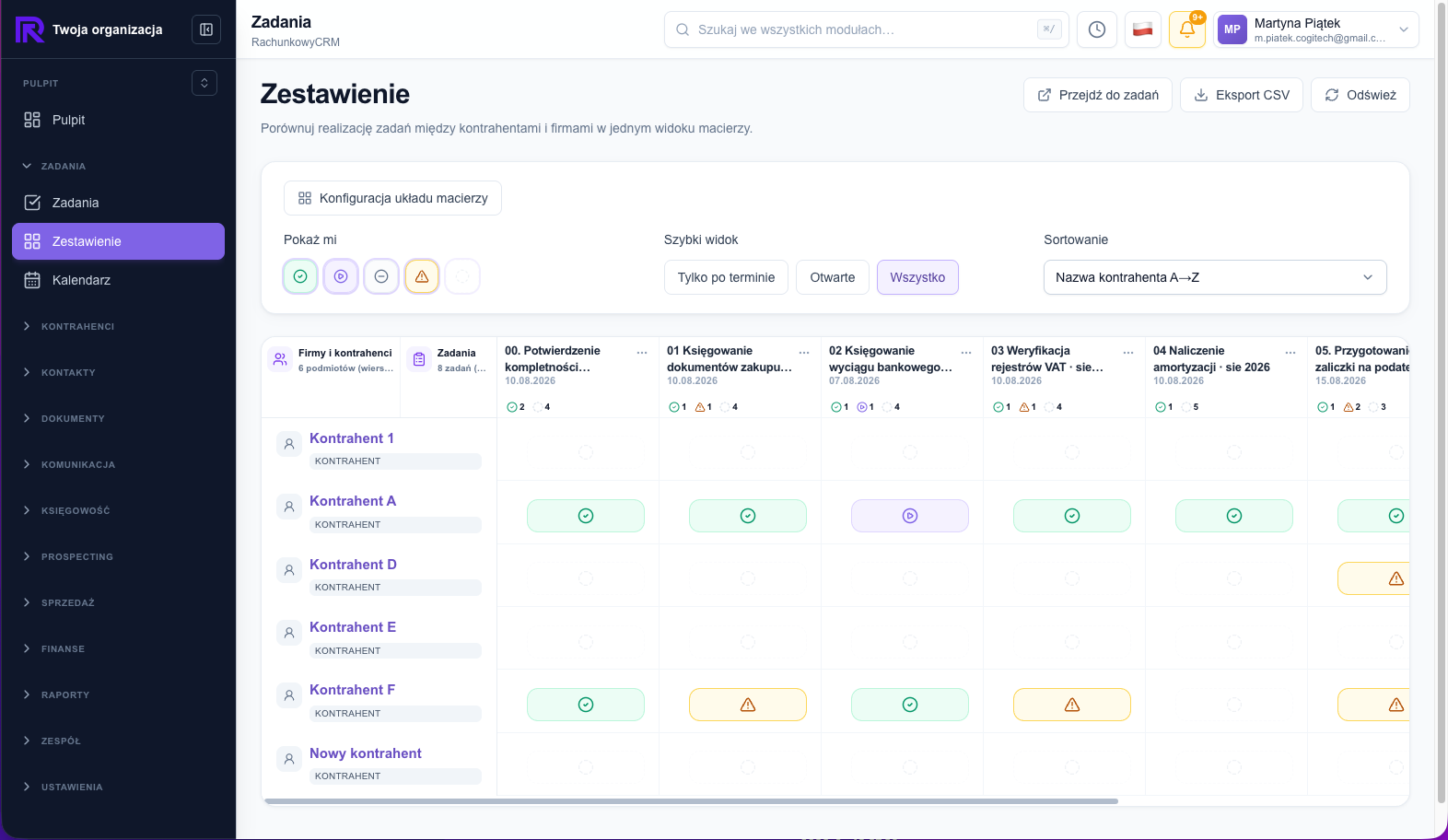
Task: Change language via Polish flag icon
Action: (1143, 29)
